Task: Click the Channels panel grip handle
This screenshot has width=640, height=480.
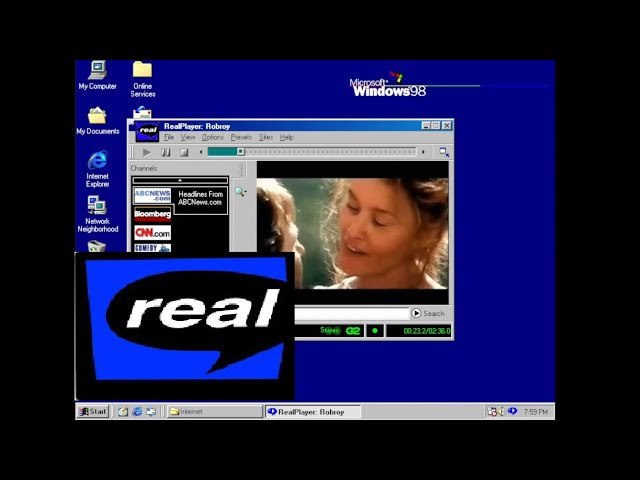Action: pyautogui.click(x=241, y=169)
